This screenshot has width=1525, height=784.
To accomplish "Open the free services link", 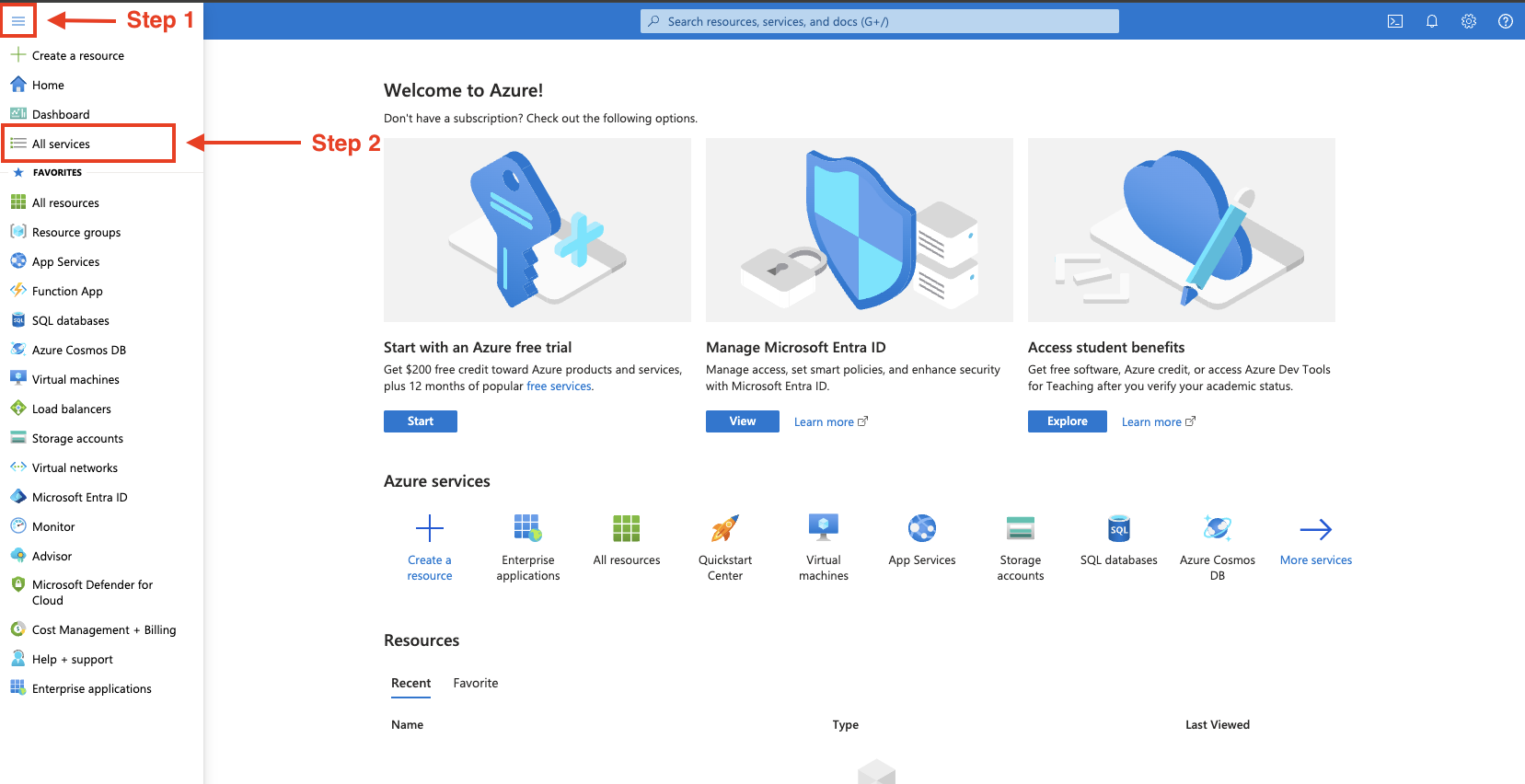I will [559, 386].
